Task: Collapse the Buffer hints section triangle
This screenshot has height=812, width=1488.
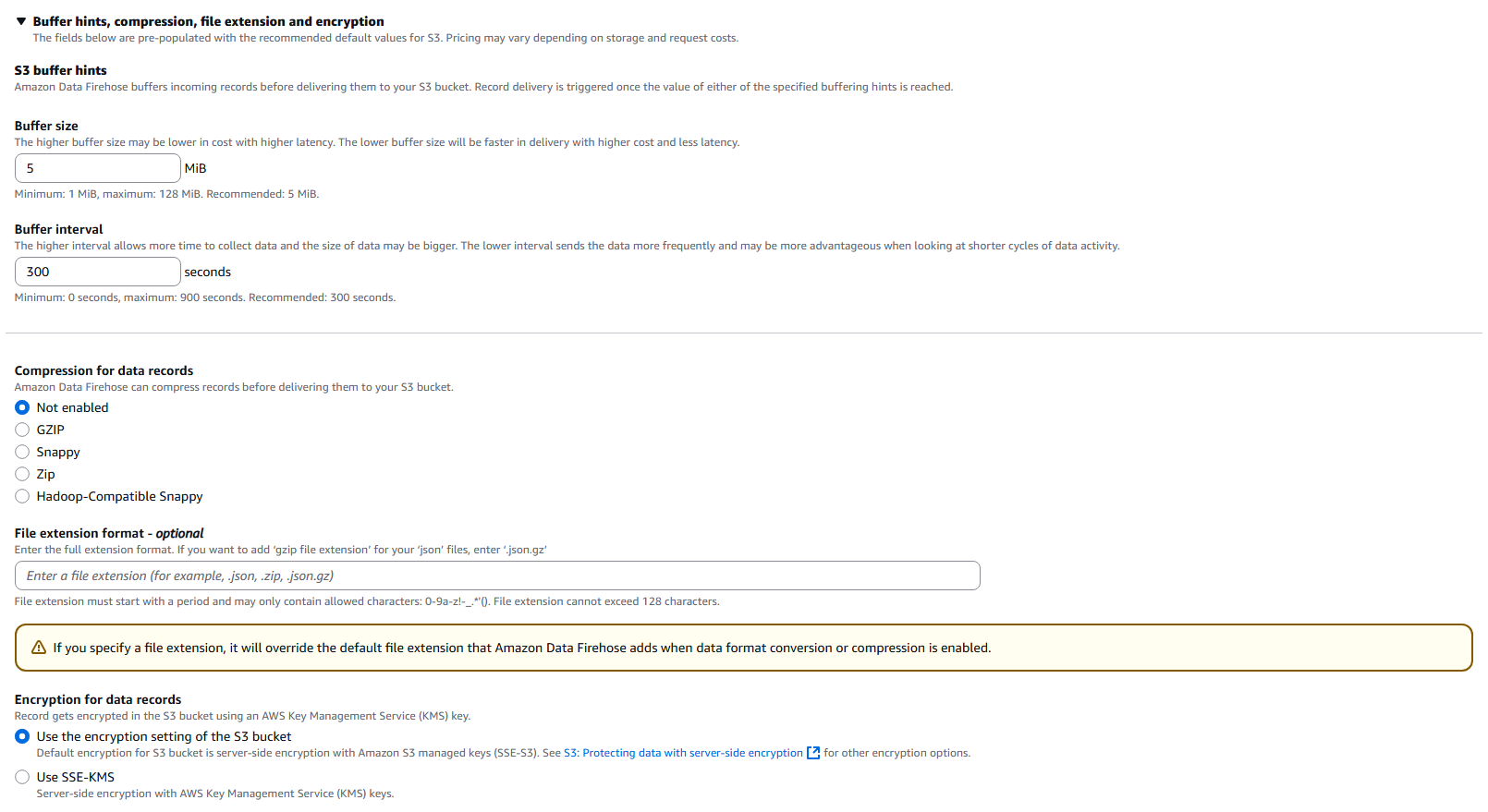Action: [x=21, y=21]
